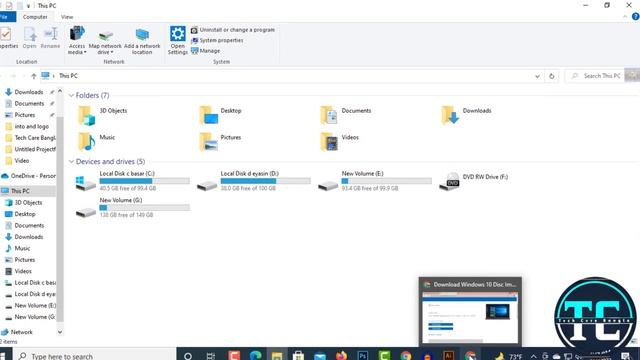Open Photoshop from the taskbar

(x=362, y=356)
